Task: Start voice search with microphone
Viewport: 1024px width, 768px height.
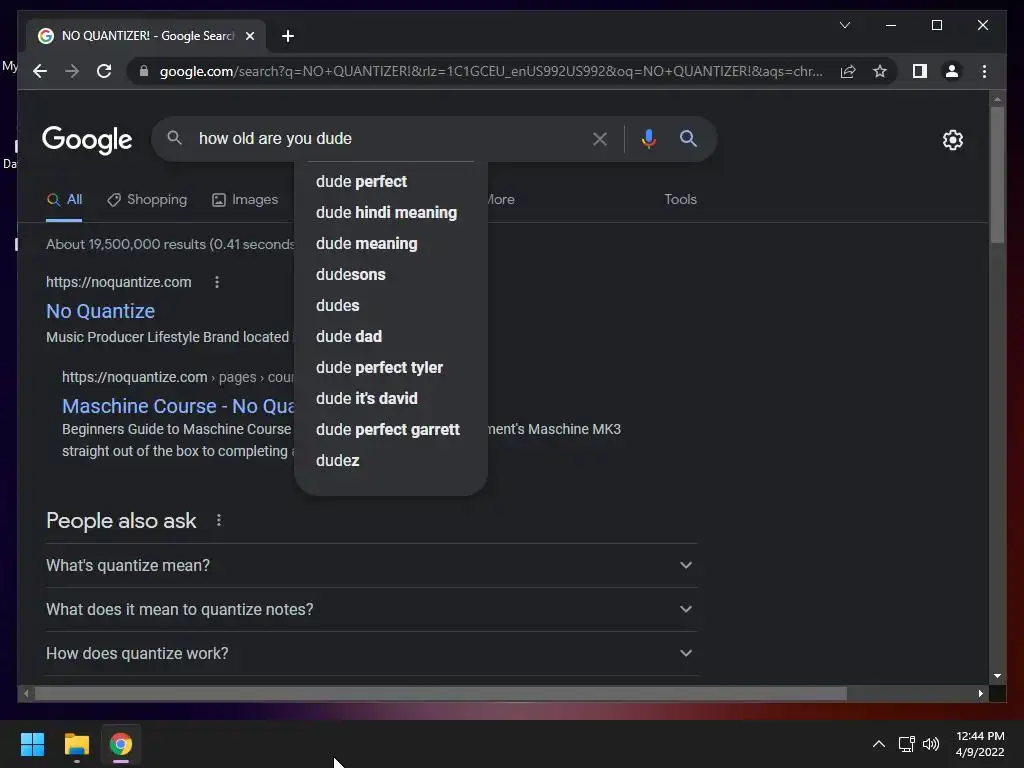Action: pyautogui.click(x=648, y=138)
